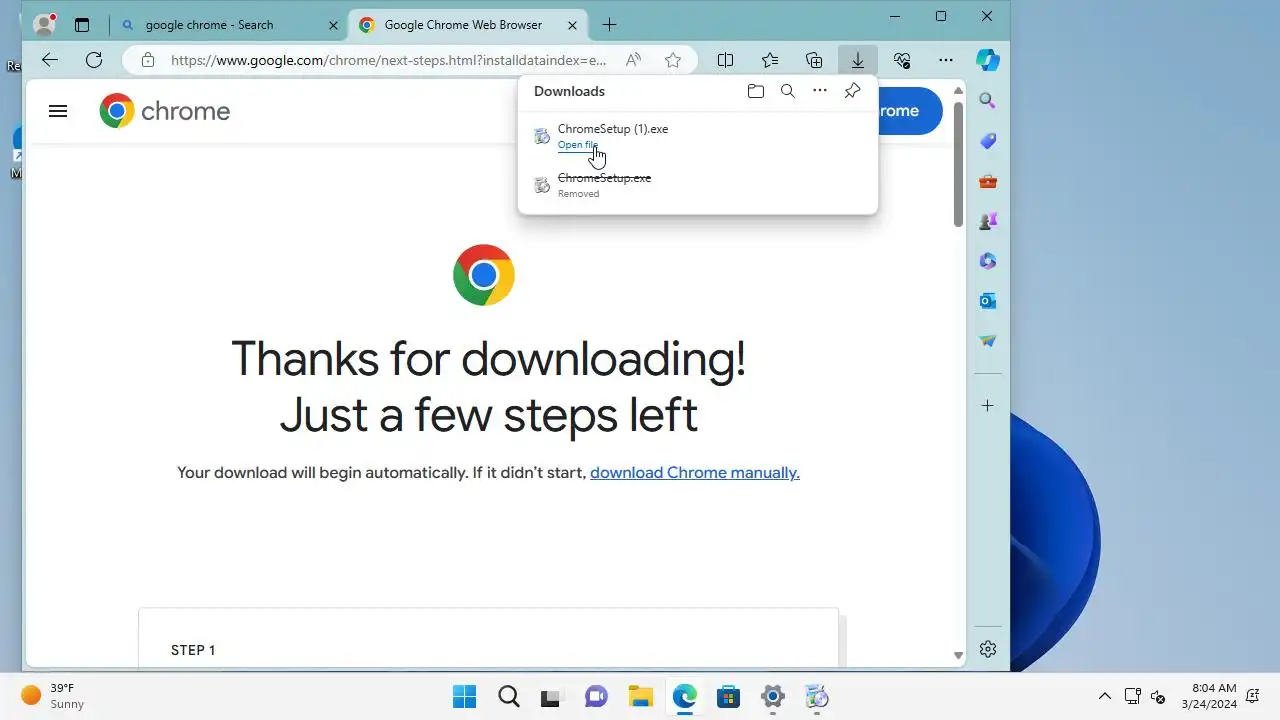
Task: Open Games chess icon in sidebar
Action: tap(988, 221)
